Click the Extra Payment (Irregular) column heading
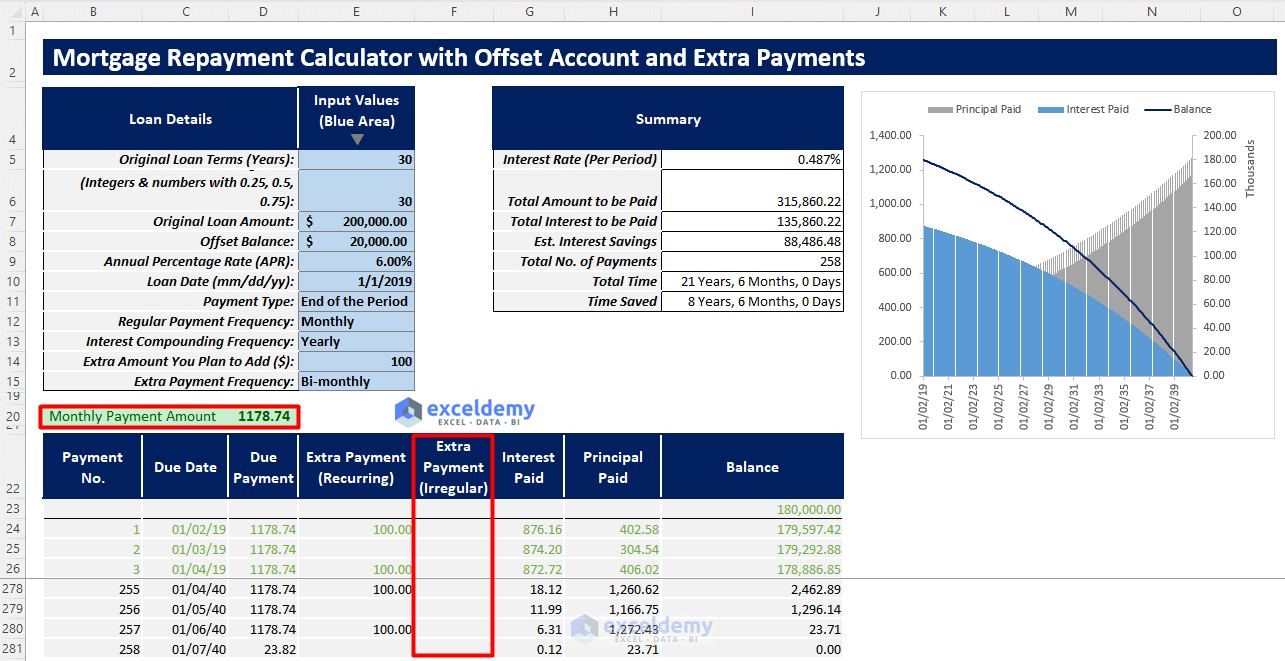The height and width of the screenshot is (661, 1285). 453,467
